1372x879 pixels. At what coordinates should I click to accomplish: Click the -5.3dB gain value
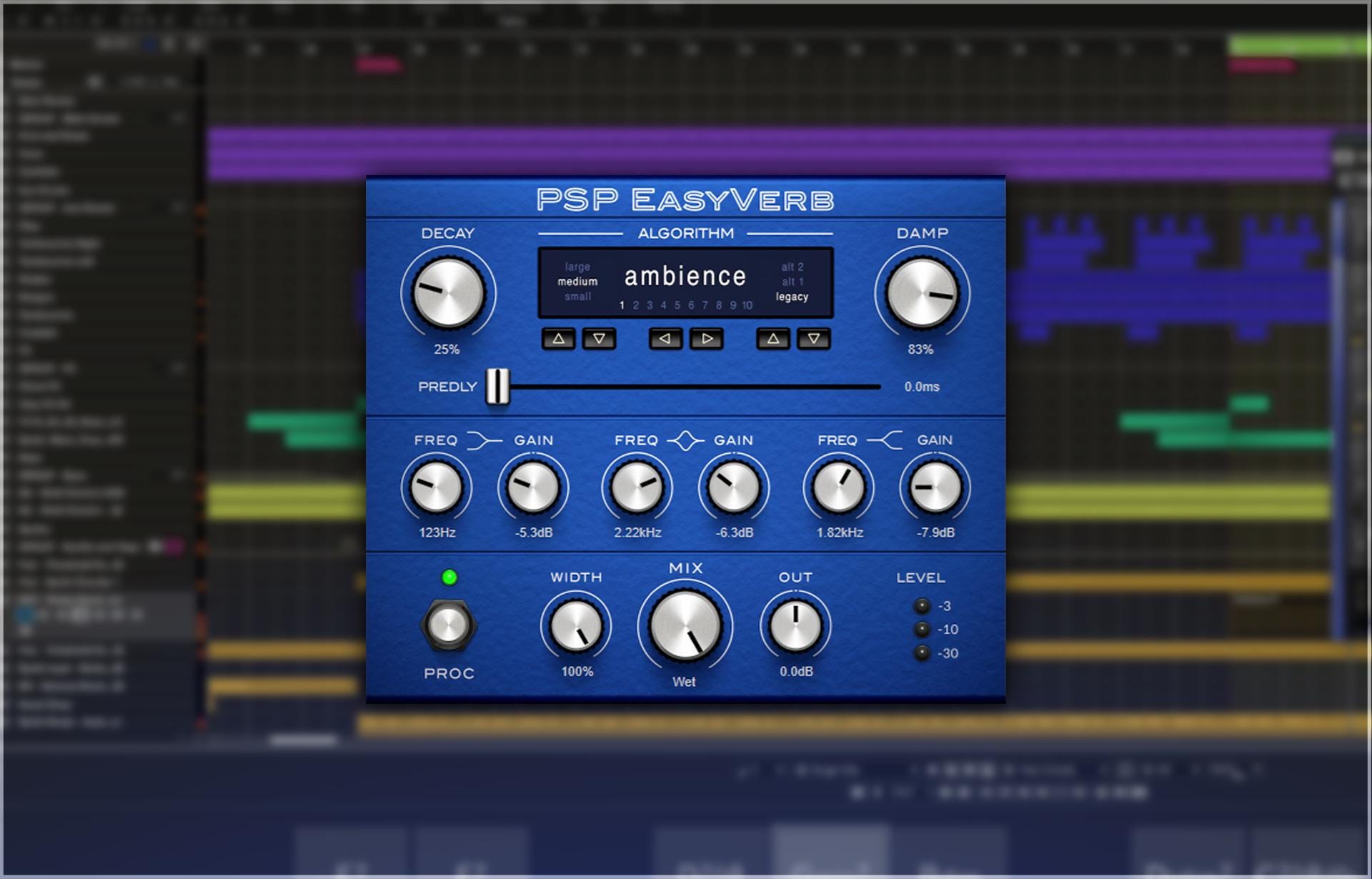(x=534, y=532)
